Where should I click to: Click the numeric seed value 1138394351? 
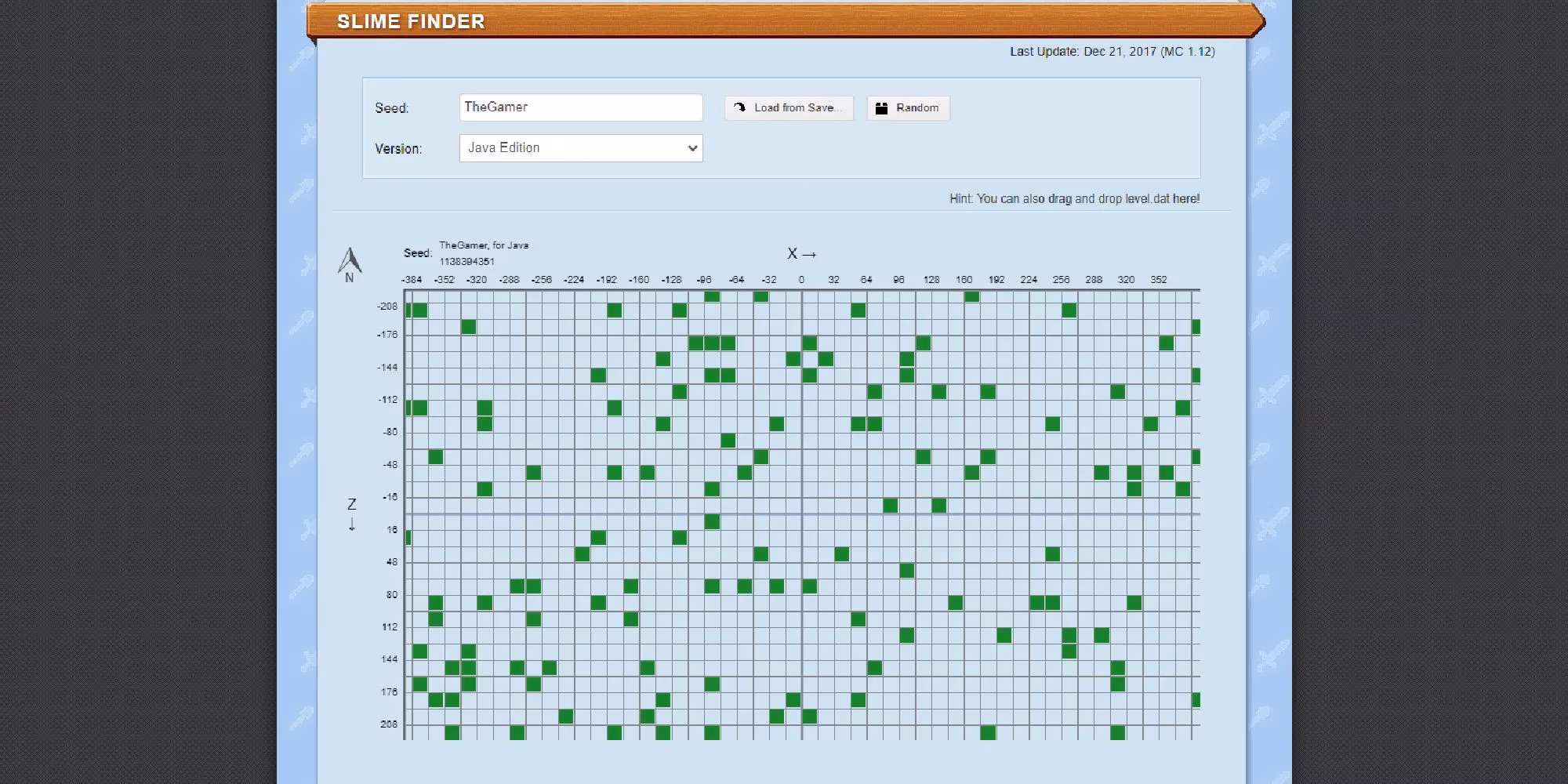(466, 262)
